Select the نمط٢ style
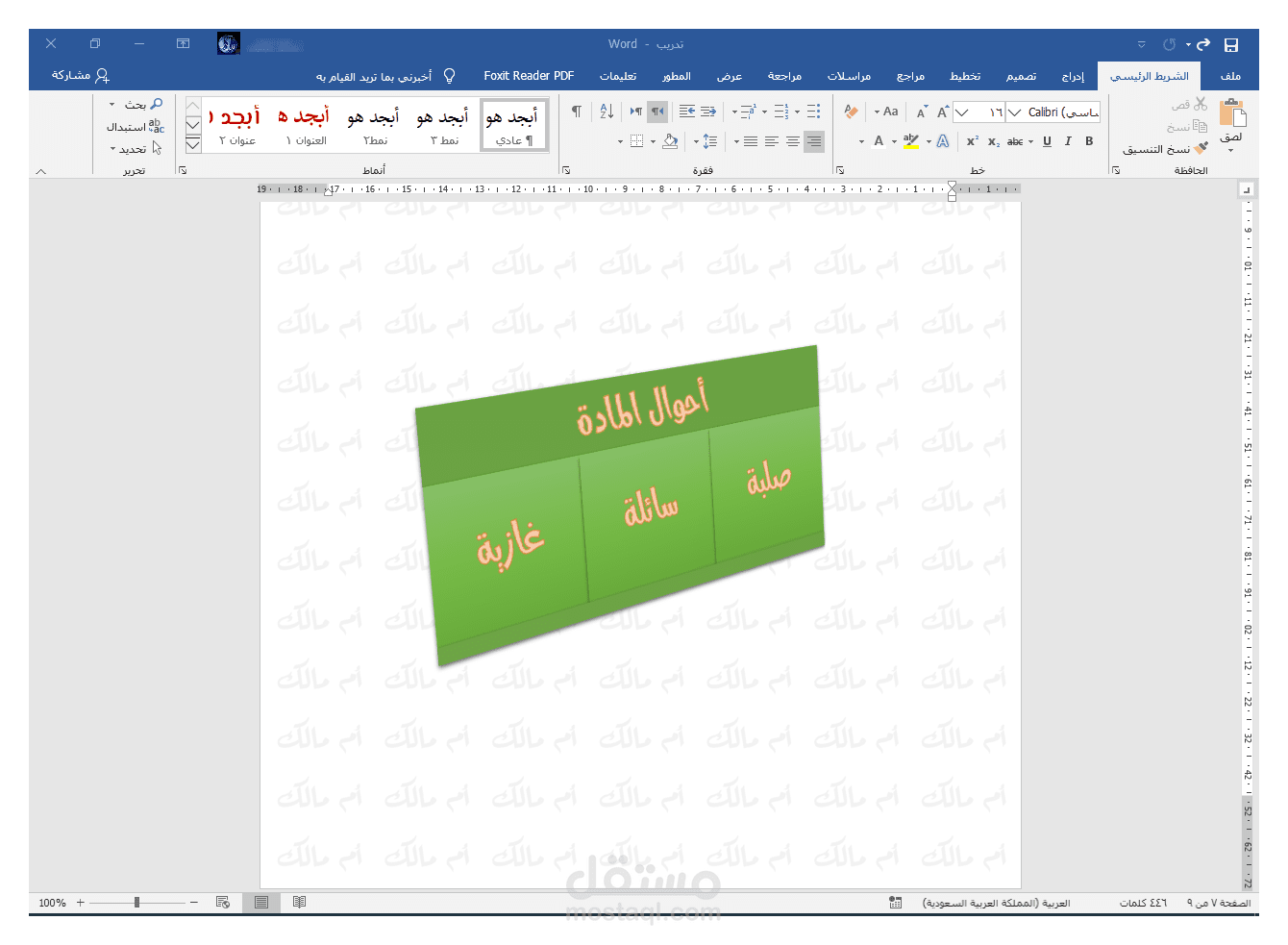Viewport: 1288px width, 945px height. click(x=374, y=126)
